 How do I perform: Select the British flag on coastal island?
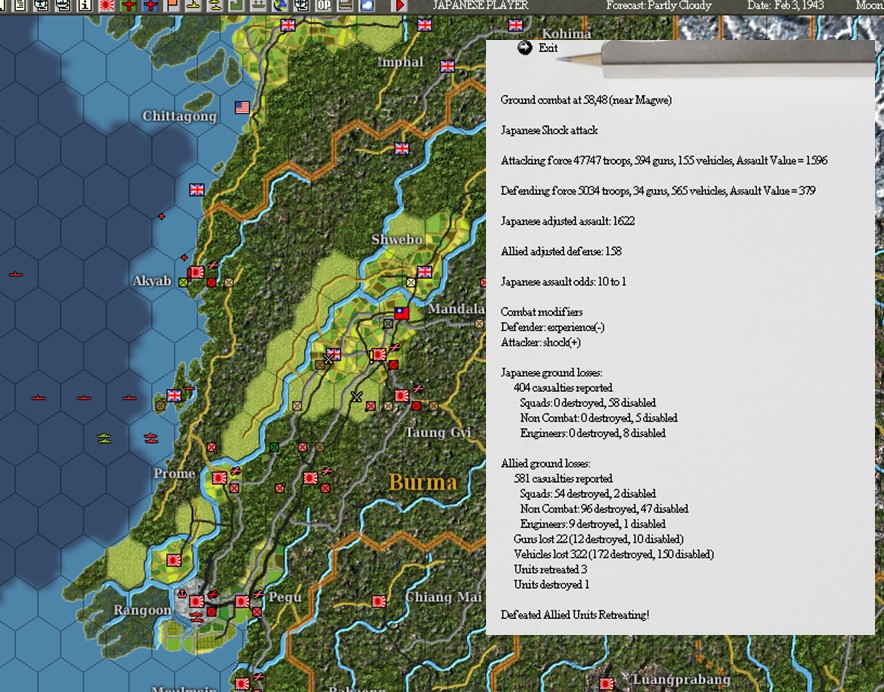coord(174,395)
